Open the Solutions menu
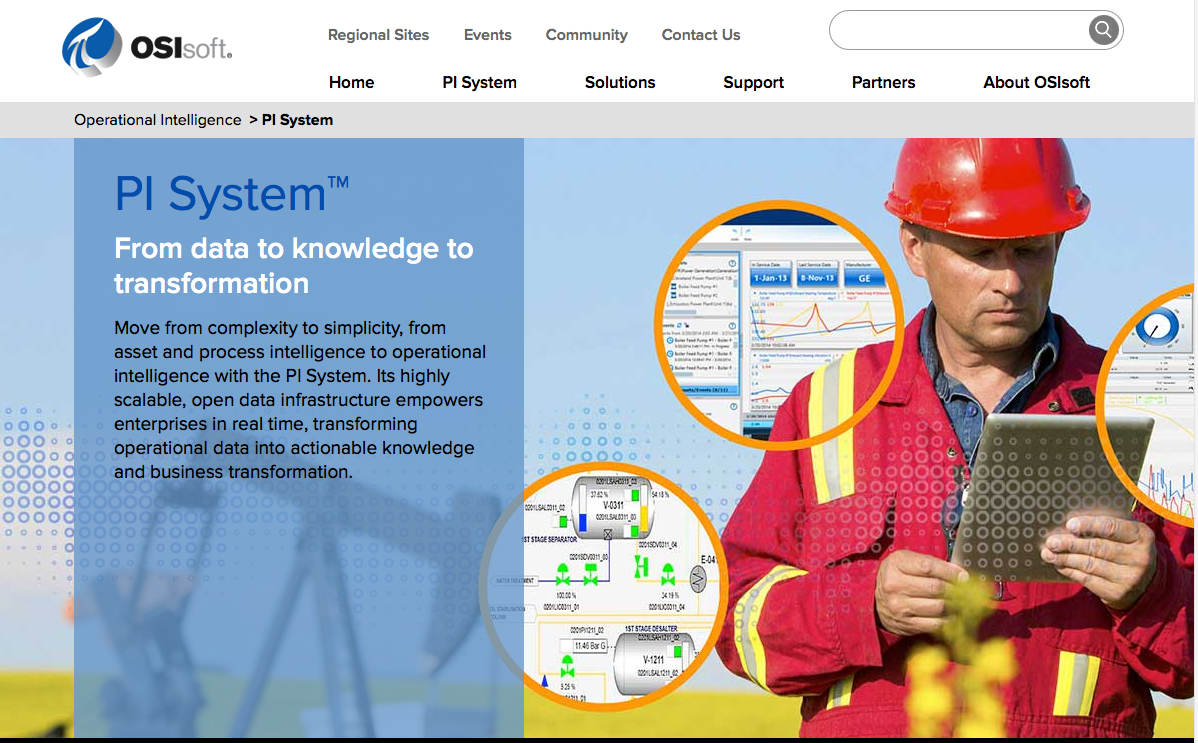This screenshot has height=743, width=1198. click(620, 83)
